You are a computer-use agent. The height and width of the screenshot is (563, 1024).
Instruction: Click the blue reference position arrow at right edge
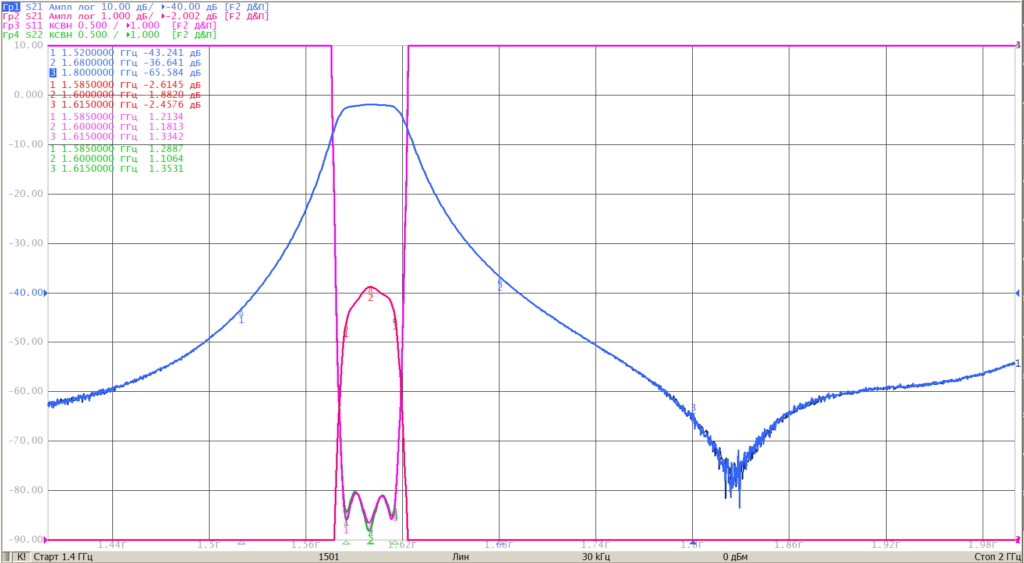click(x=1017, y=293)
